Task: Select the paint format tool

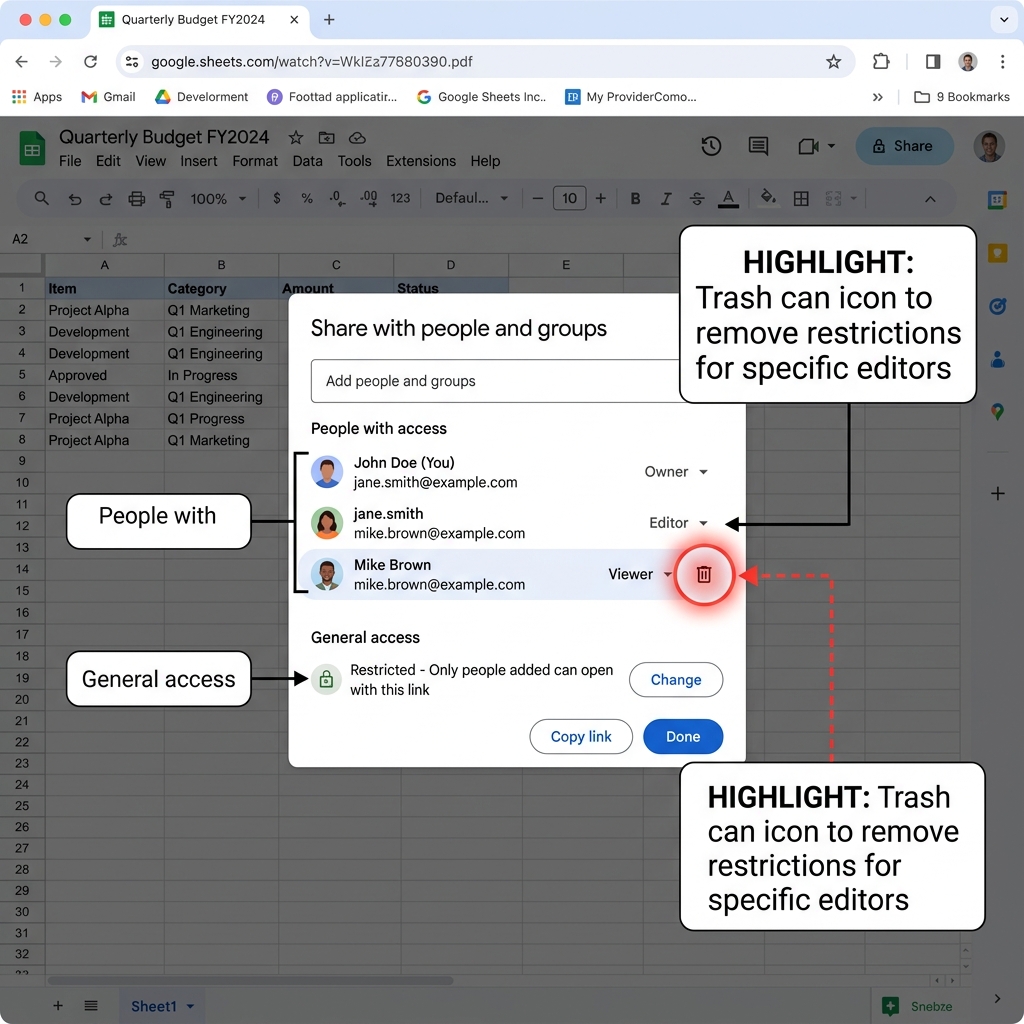Action: [167, 199]
